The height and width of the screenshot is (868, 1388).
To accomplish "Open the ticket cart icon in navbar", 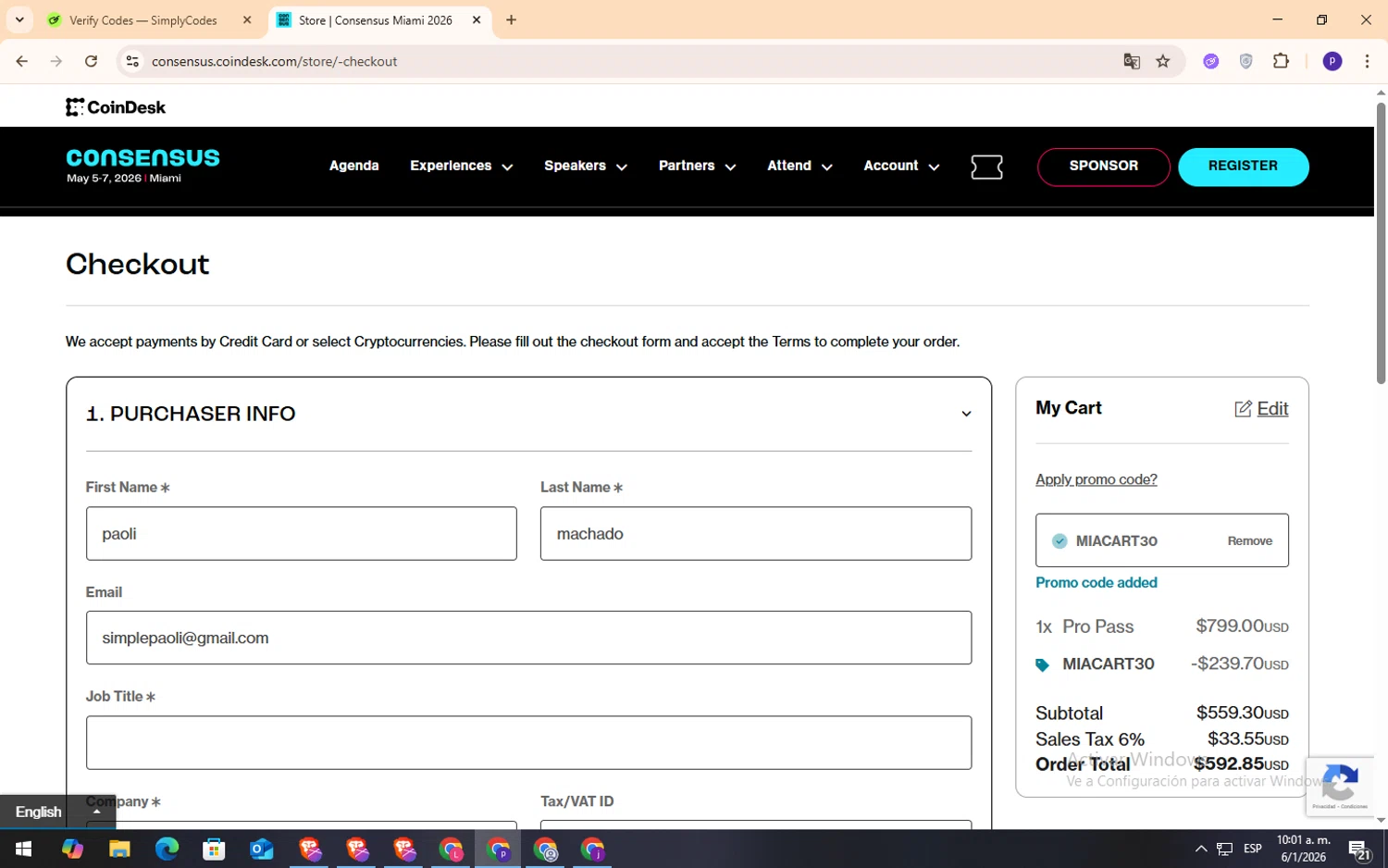I will point(986,167).
